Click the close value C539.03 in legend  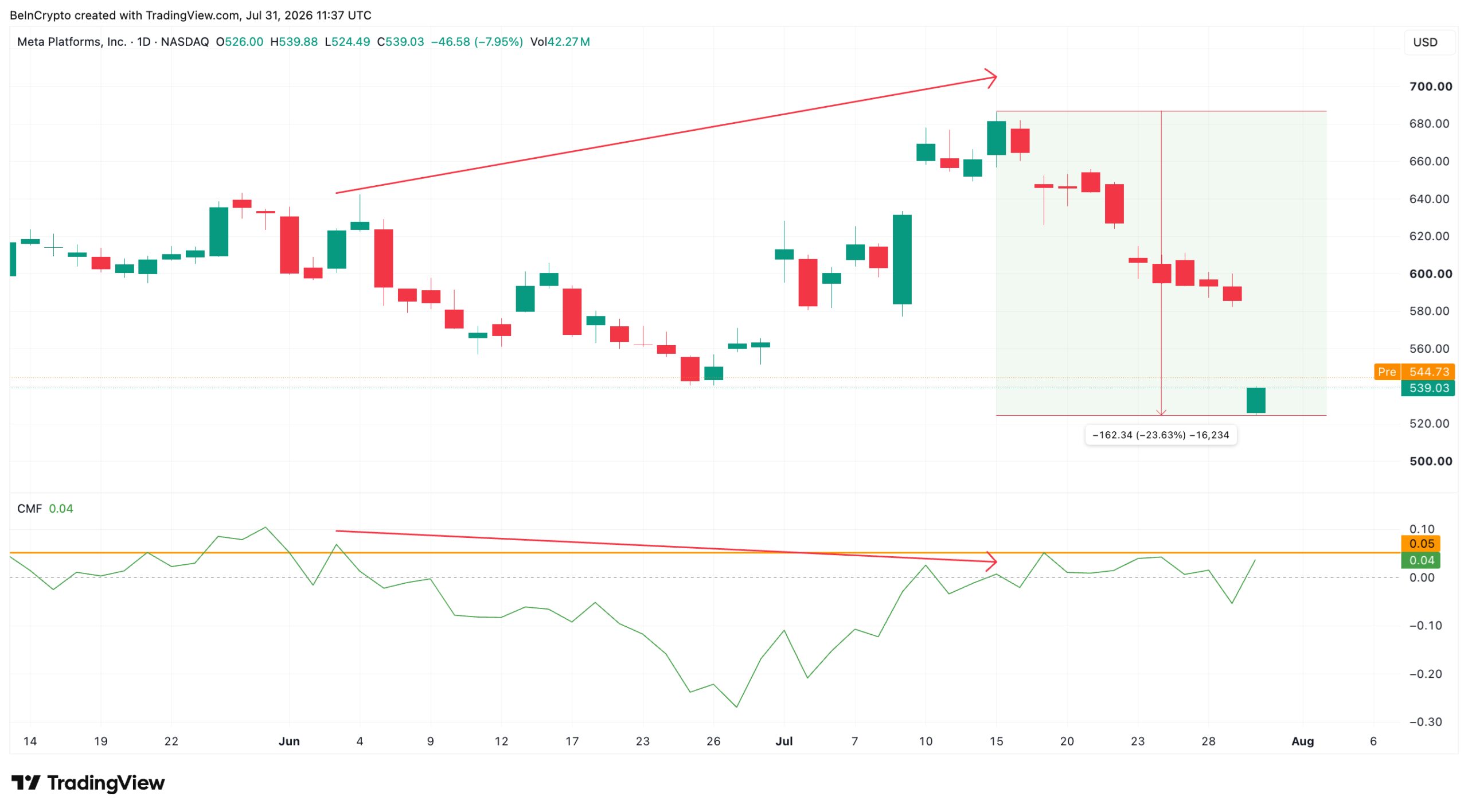tap(400, 42)
